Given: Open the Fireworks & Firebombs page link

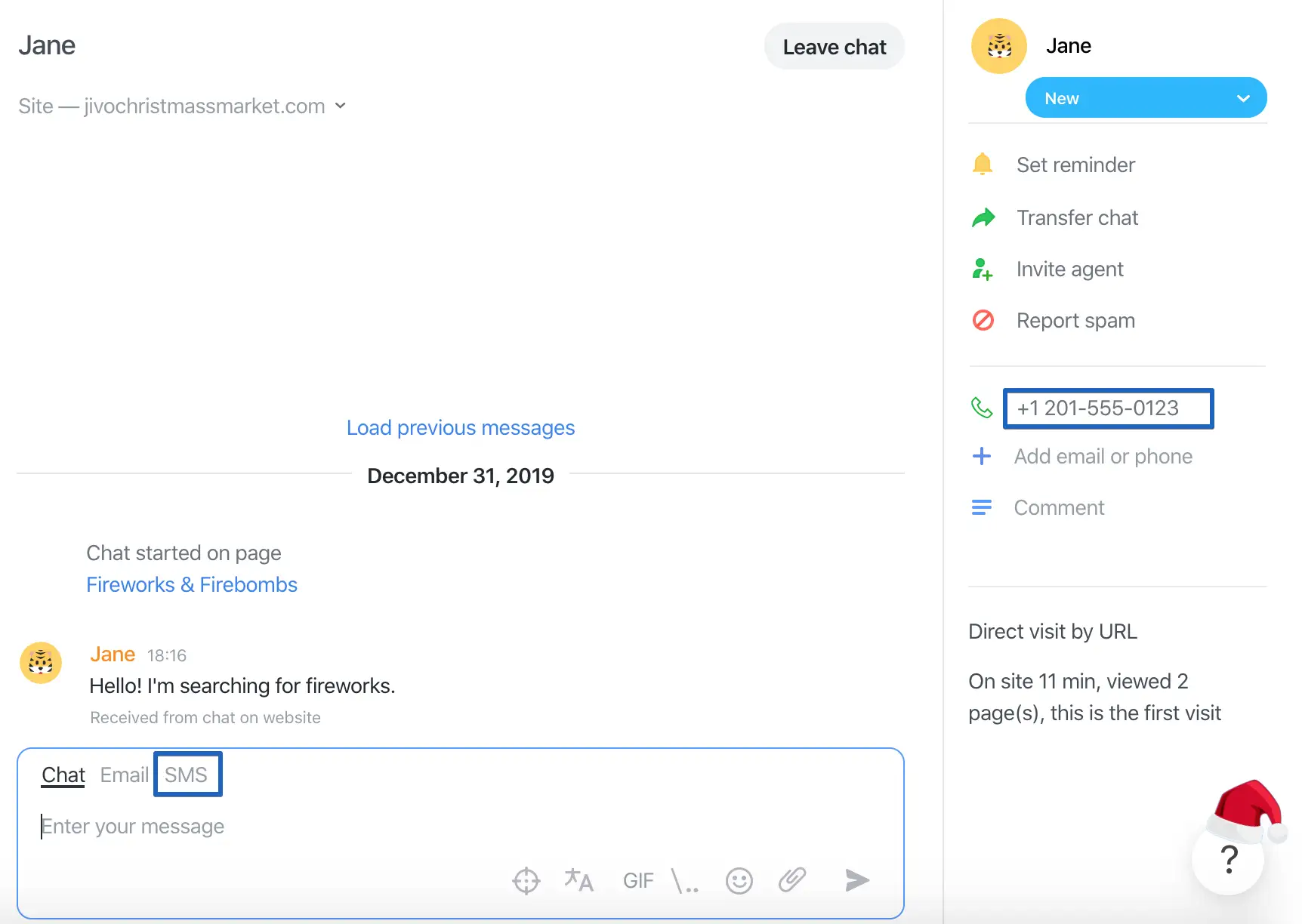Looking at the screenshot, I should click(192, 585).
